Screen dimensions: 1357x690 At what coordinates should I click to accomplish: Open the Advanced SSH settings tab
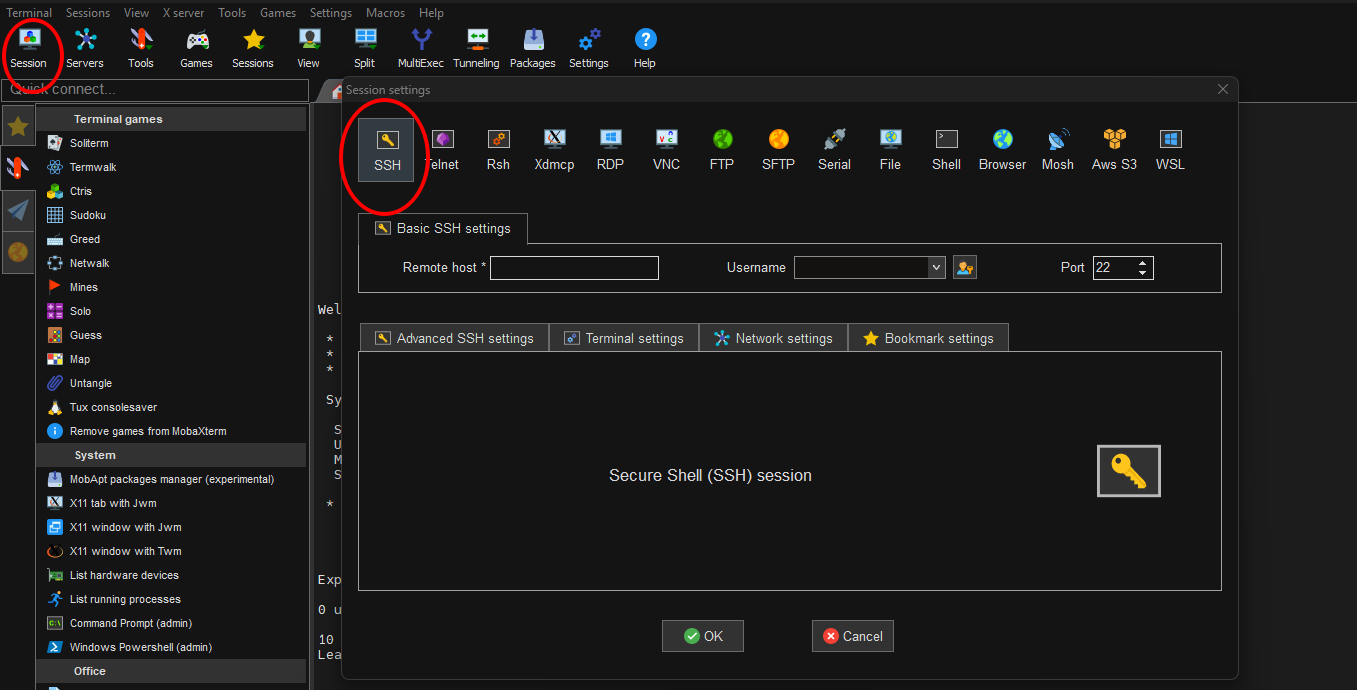coord(454,338)
